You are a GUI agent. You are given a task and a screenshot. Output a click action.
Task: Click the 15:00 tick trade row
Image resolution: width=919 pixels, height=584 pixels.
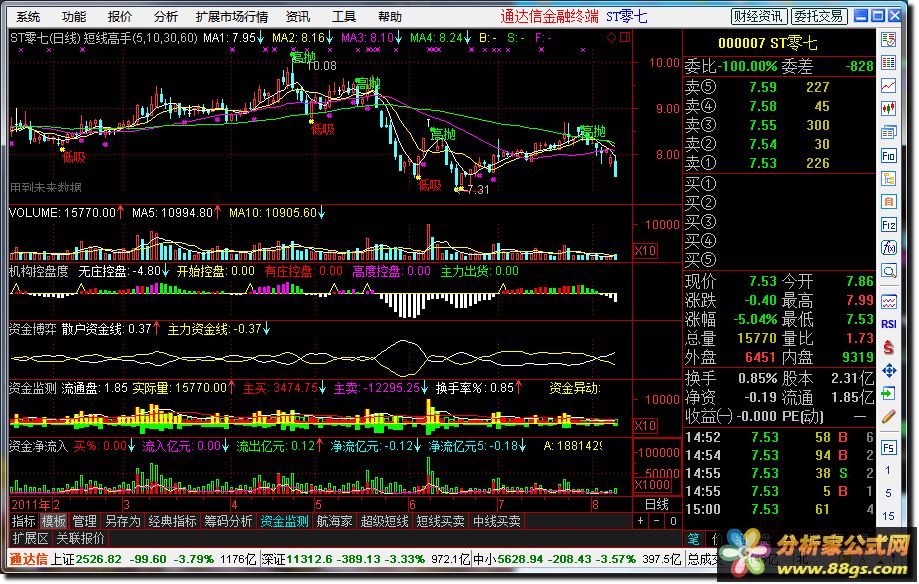pos(778,510)
